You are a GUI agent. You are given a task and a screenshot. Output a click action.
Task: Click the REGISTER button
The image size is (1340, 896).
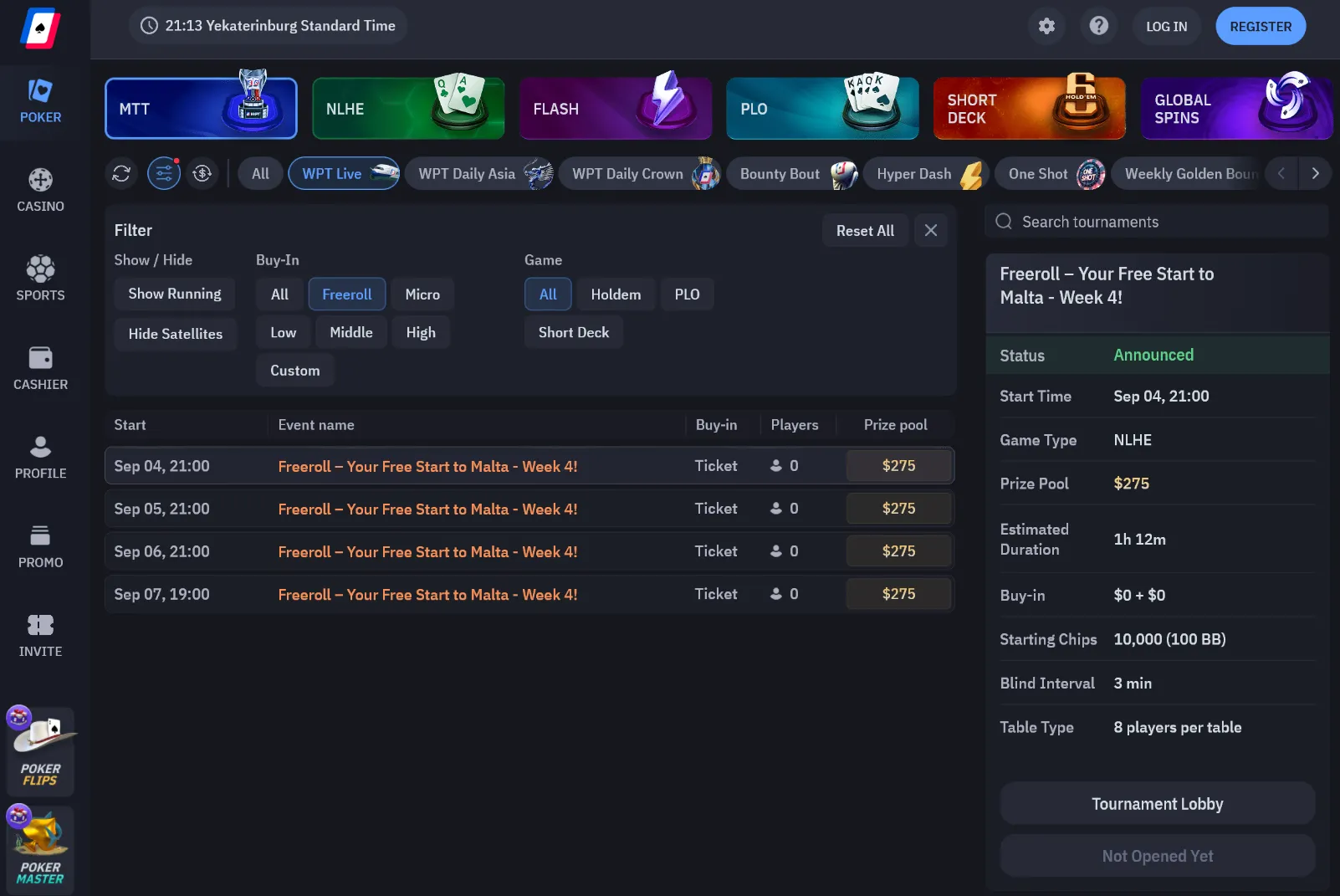(1261, 26)
